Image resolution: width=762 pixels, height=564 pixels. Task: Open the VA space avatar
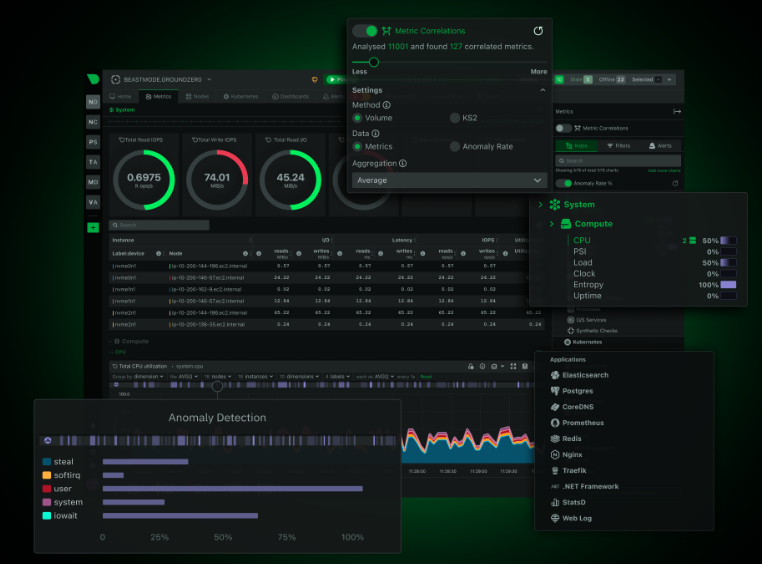click(93, 202)
